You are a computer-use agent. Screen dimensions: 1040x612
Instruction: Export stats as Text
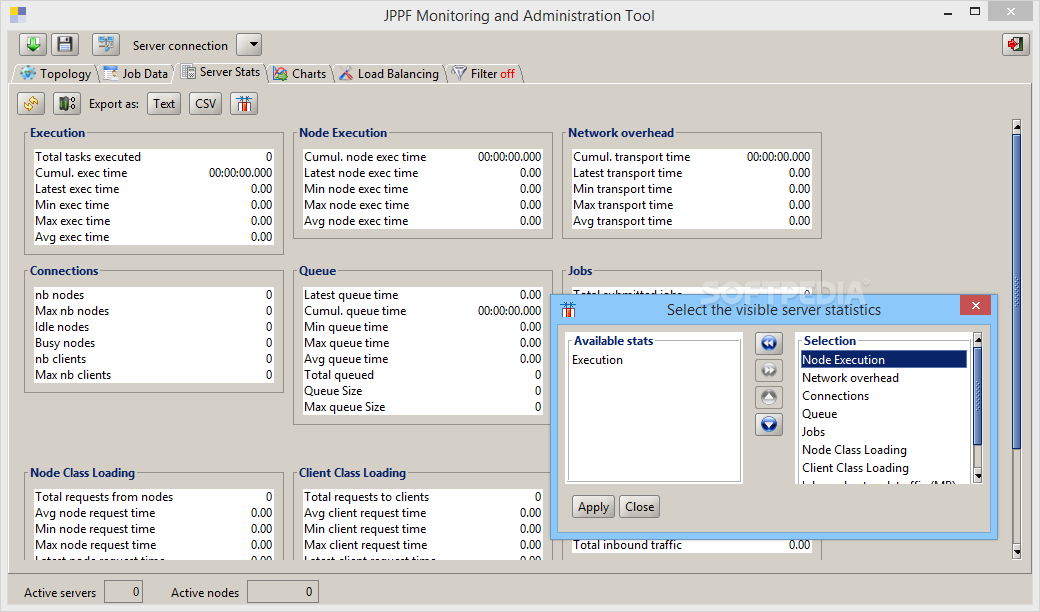click(164, 103)
